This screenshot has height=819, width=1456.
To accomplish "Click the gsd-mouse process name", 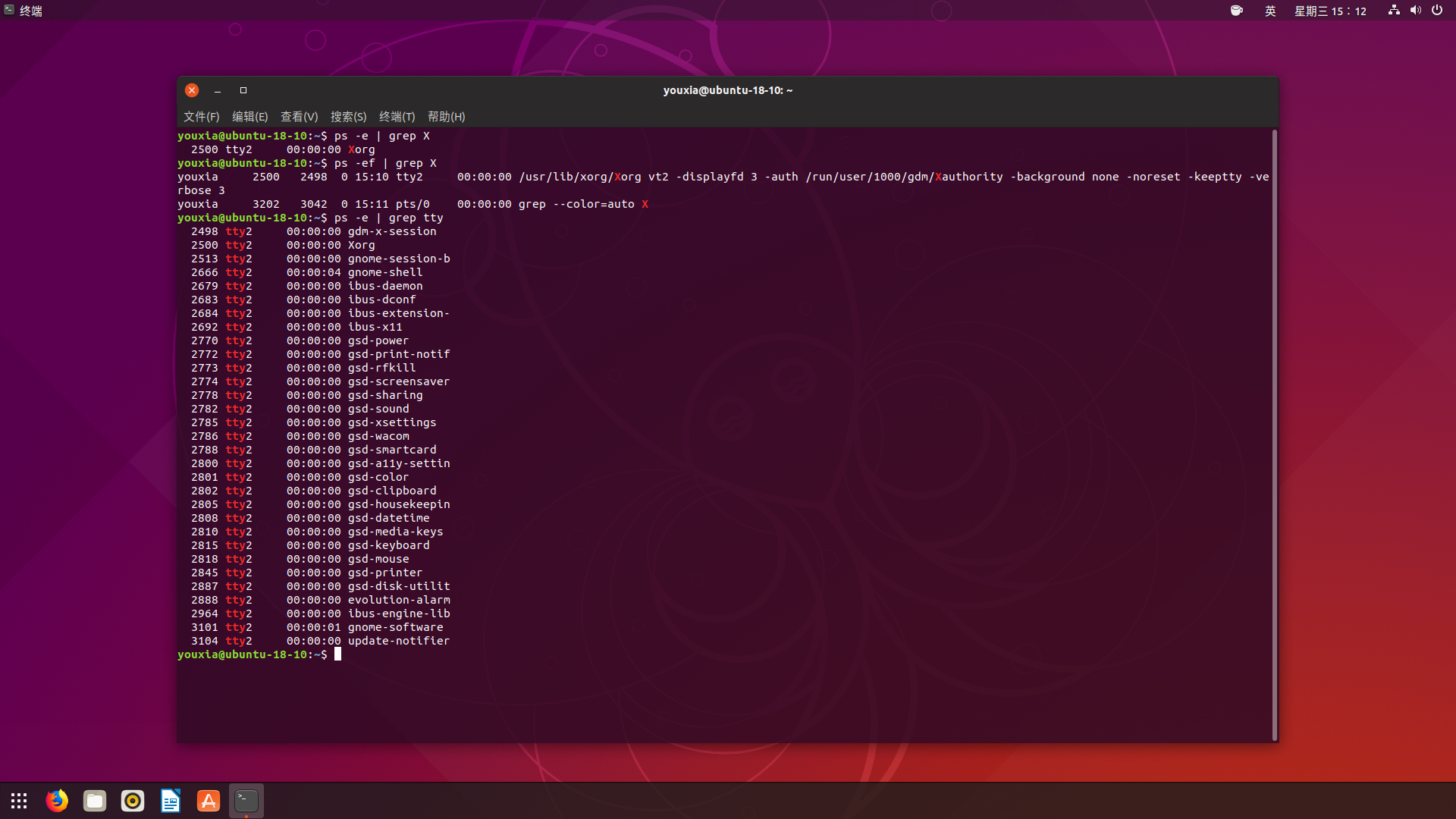I will [378, 559].
